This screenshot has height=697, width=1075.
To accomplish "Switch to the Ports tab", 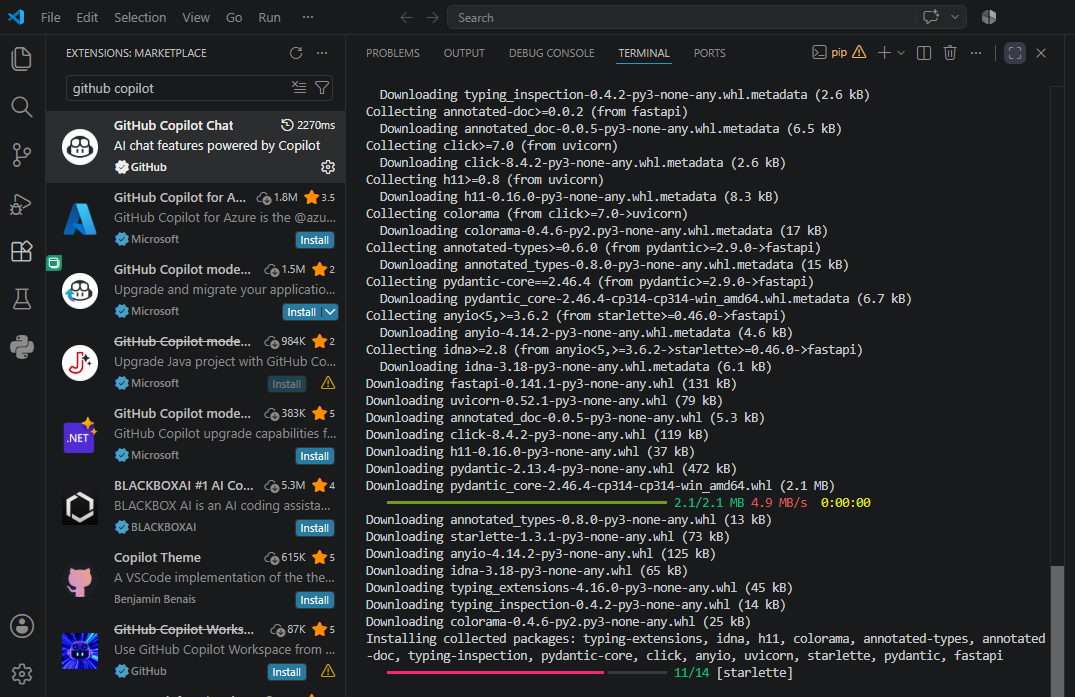I will pos(710,53).
